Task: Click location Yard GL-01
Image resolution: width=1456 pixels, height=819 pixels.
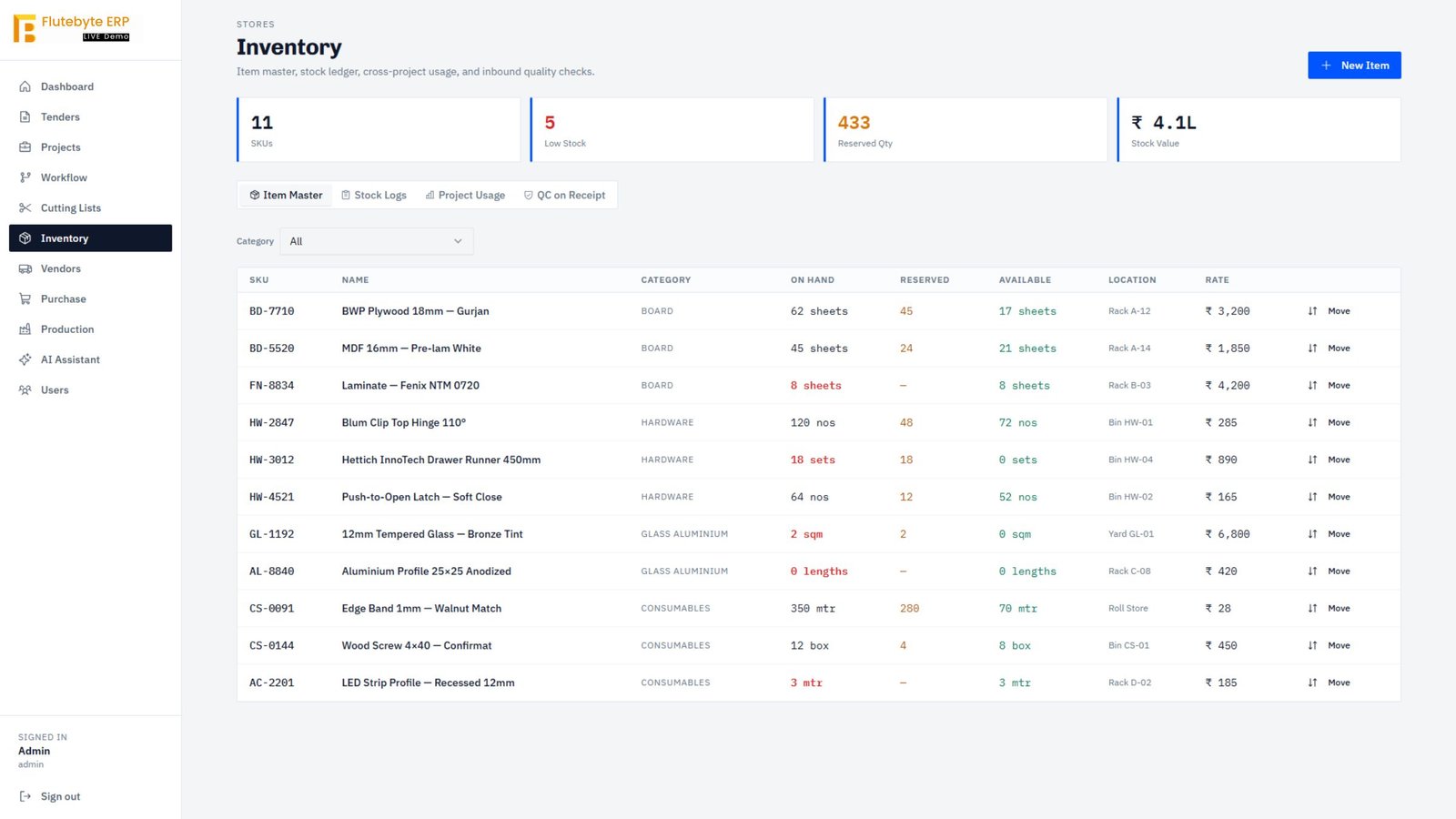Action: point(1131,534)
